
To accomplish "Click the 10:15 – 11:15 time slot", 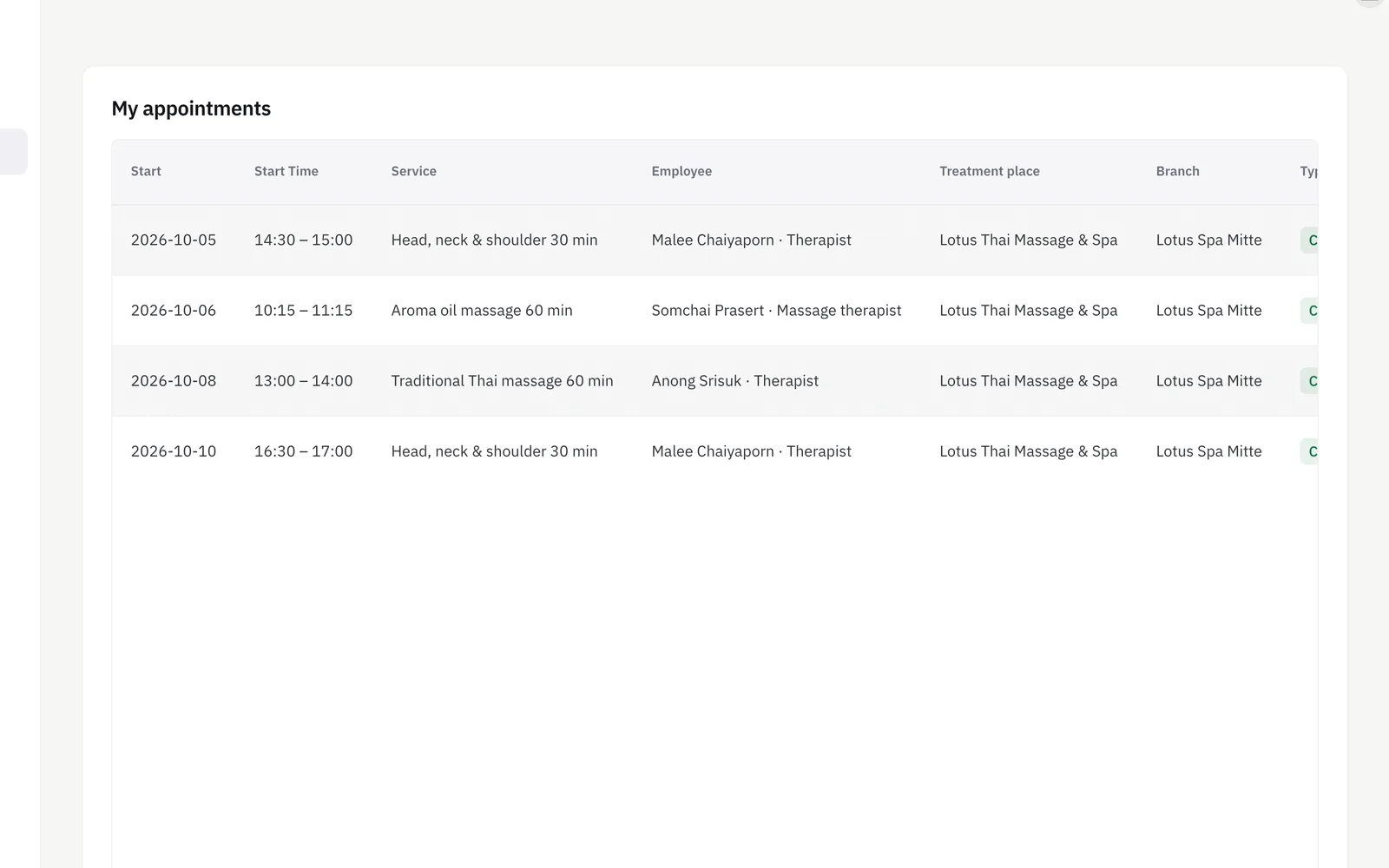I will tap(304, 310).
